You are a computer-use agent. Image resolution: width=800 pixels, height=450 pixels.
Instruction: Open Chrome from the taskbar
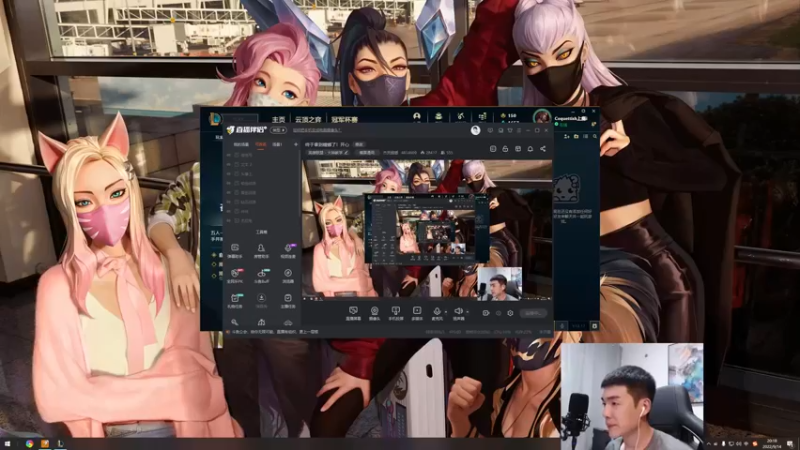(29, 443)
